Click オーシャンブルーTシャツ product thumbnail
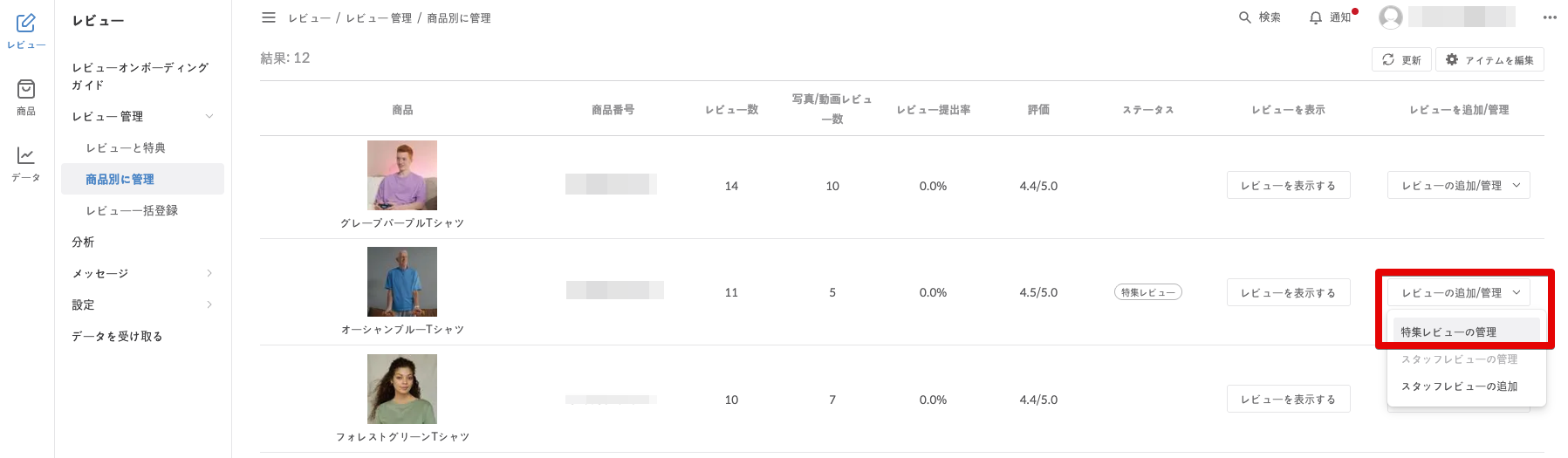This screenshot has height=458, width=1568. point(402,282)
